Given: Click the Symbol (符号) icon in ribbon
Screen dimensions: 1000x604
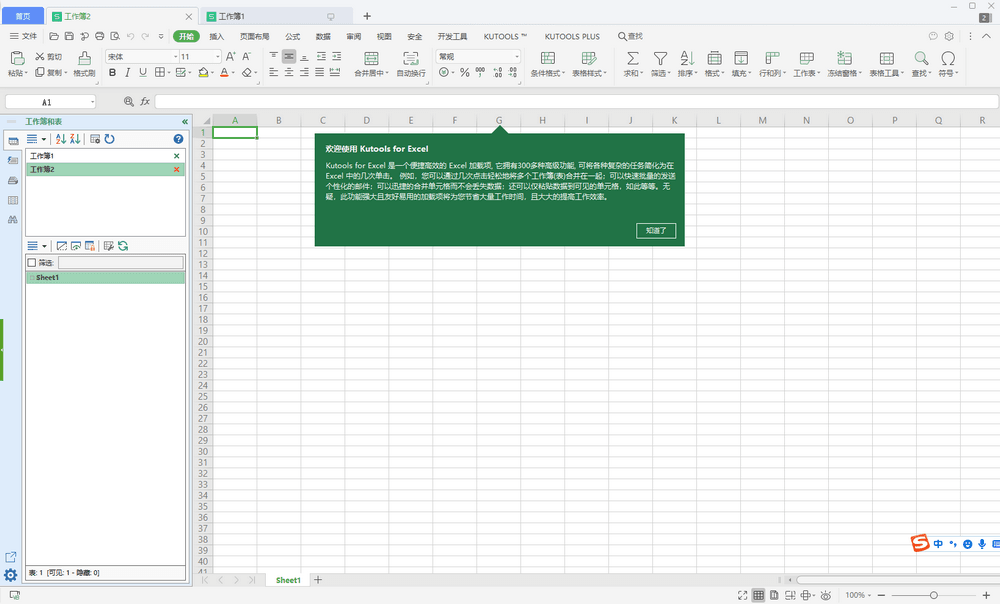Looking at the screenshot, I should [947, 58].
